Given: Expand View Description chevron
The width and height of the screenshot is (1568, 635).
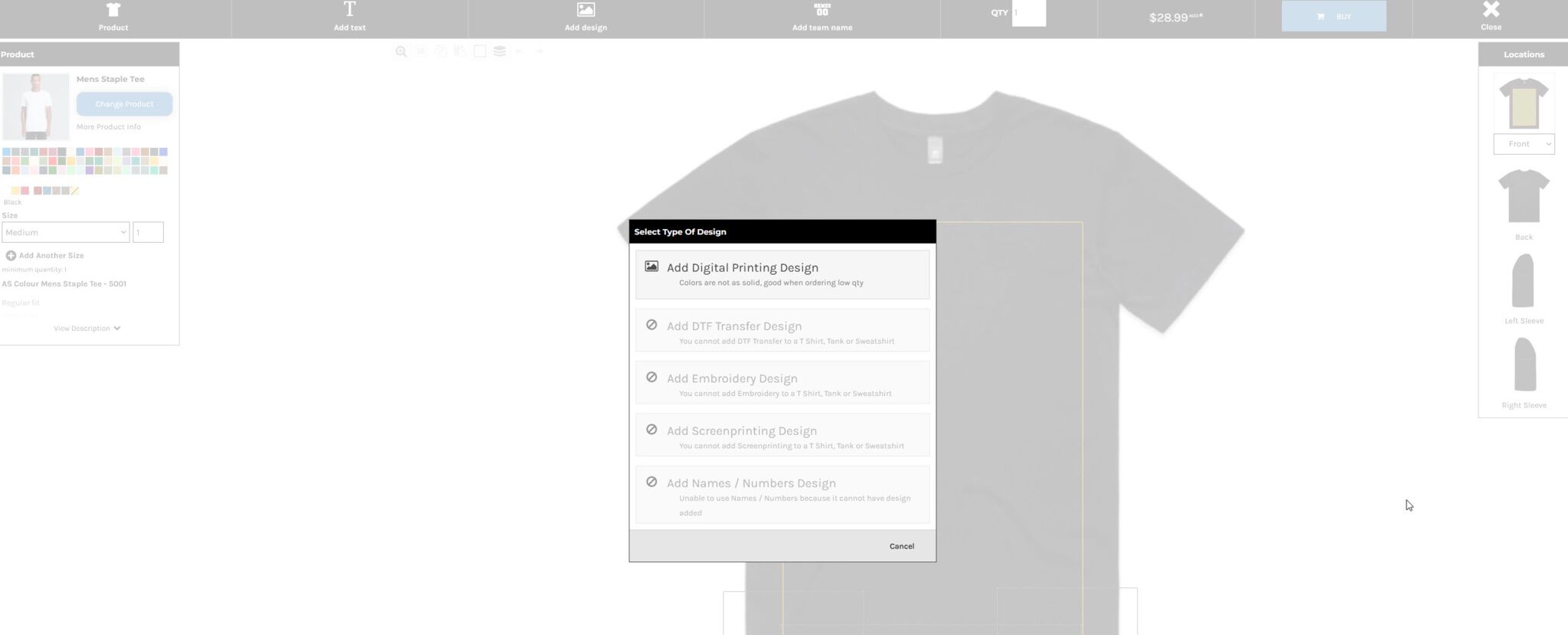Looking at the screenshot, I should [x=116, y=328].
